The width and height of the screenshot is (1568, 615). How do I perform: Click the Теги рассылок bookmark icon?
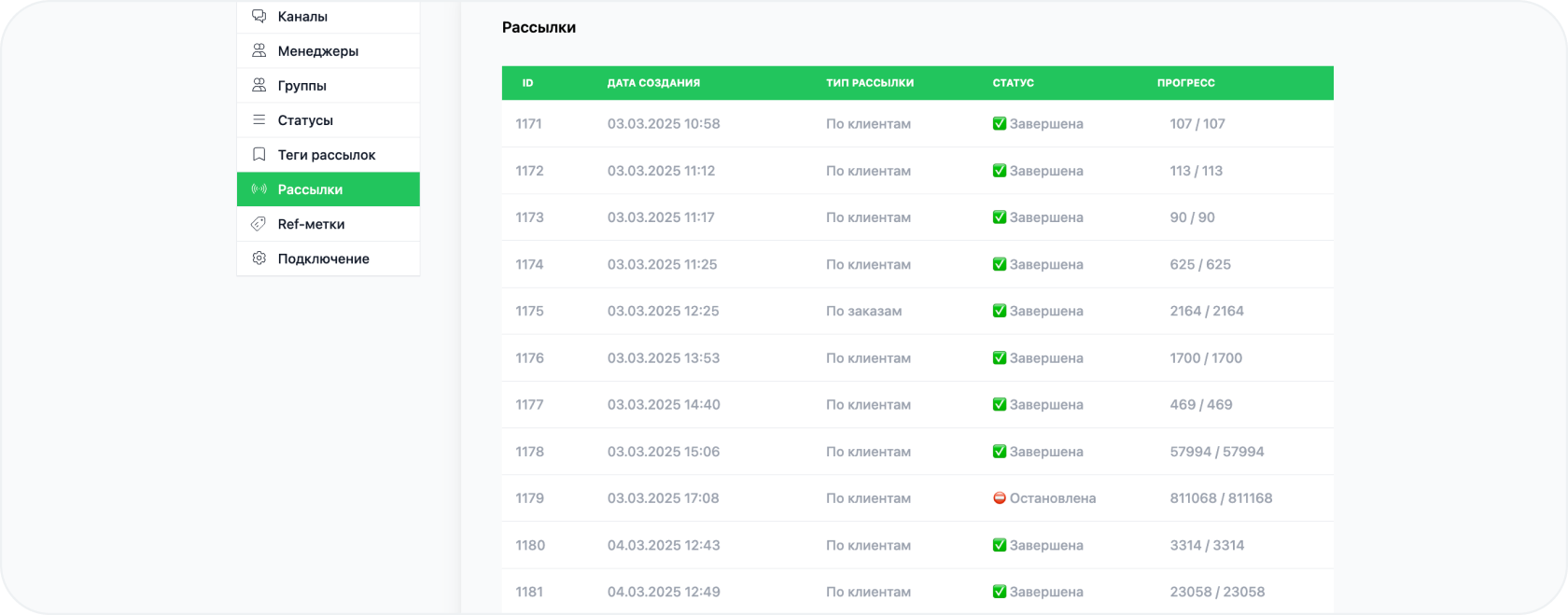pyautogui.click(x=259, y=154)
